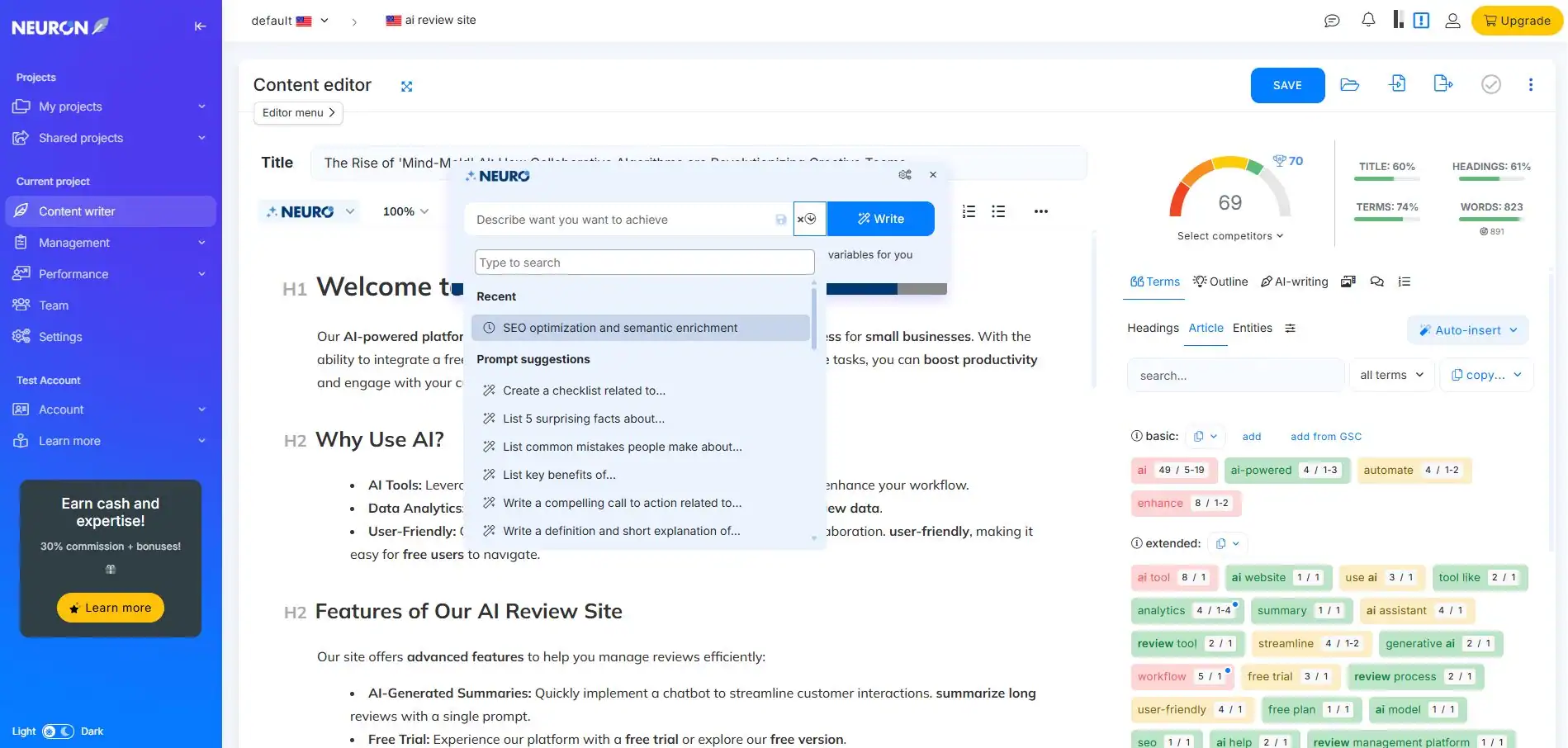Select the Headings tab in the Terms panel
1568x748 pixels.
[x=1153, y=328]
